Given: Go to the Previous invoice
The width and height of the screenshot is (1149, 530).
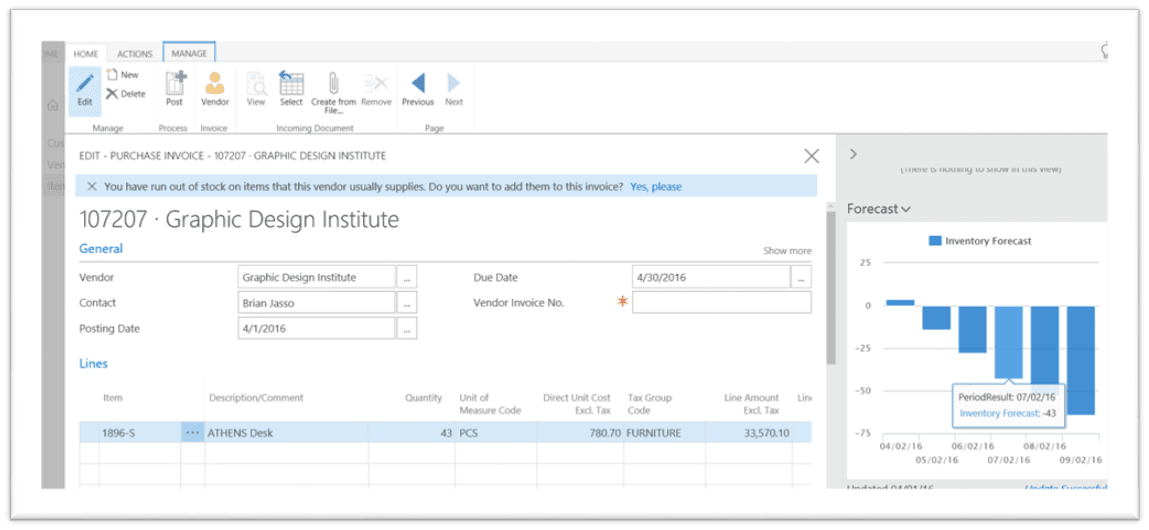Looking at the screenshot, I should coord(418,90).
